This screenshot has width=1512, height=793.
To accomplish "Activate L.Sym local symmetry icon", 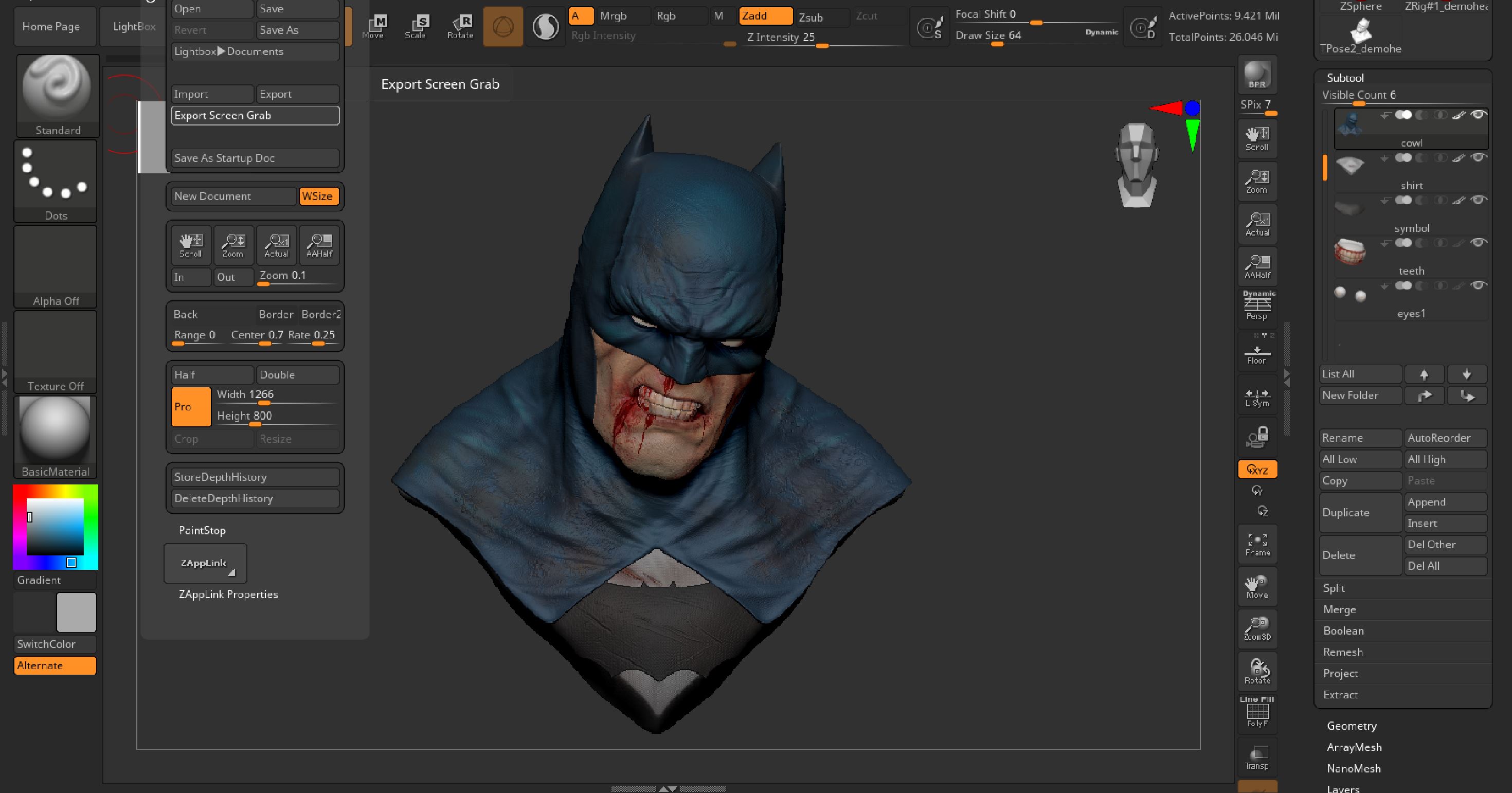I will (x=1257, y=398).
